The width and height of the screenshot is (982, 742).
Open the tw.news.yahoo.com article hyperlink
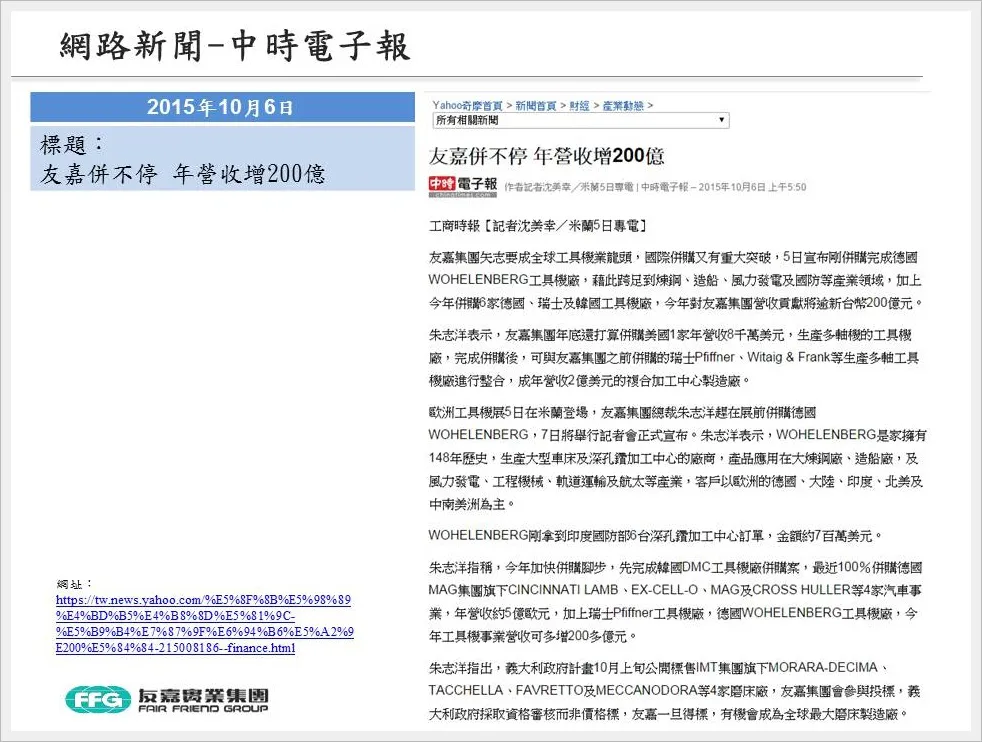pyautogui.click(x=204, y=624)
